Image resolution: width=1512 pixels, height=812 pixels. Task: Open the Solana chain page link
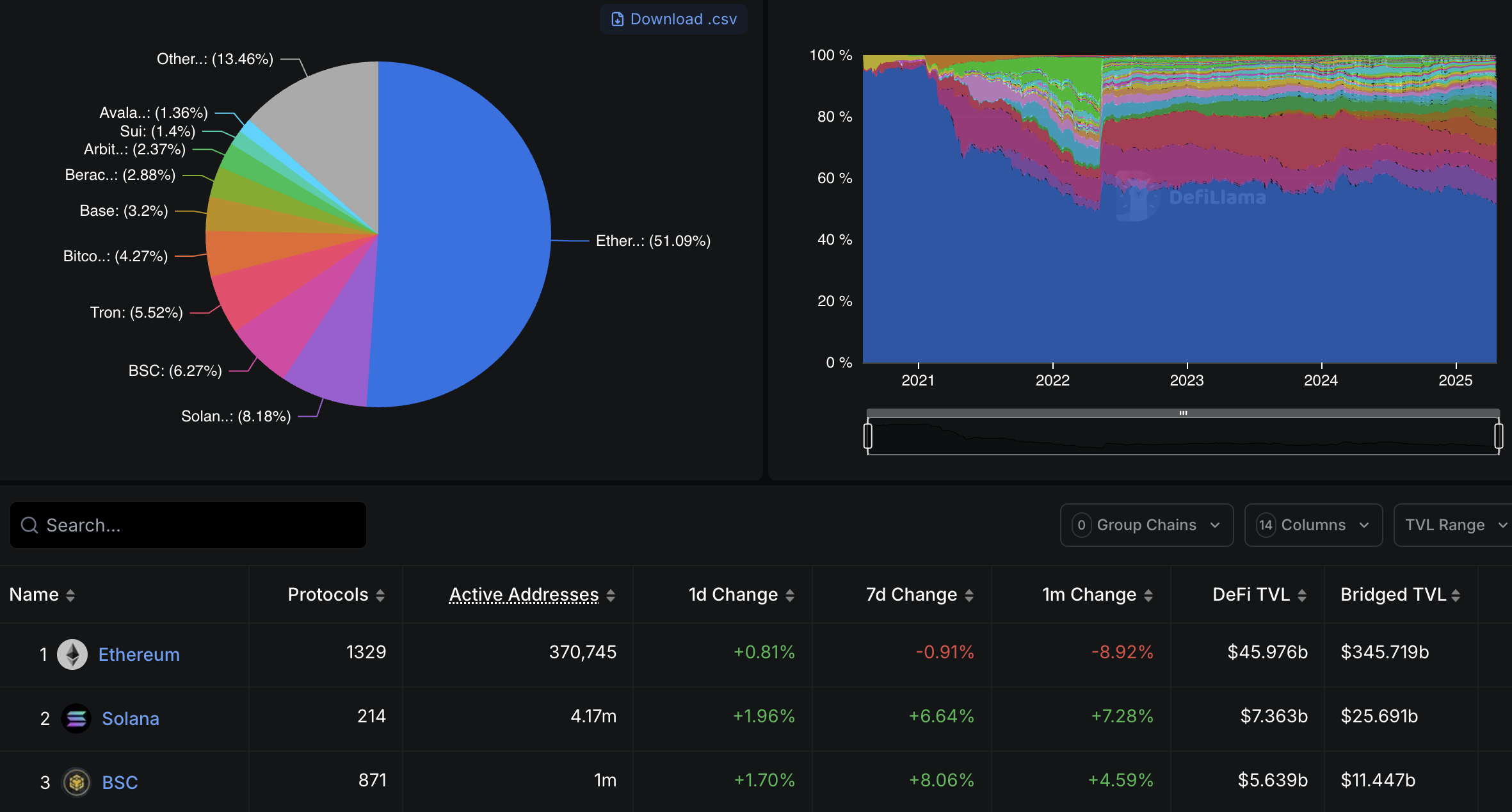131,718
